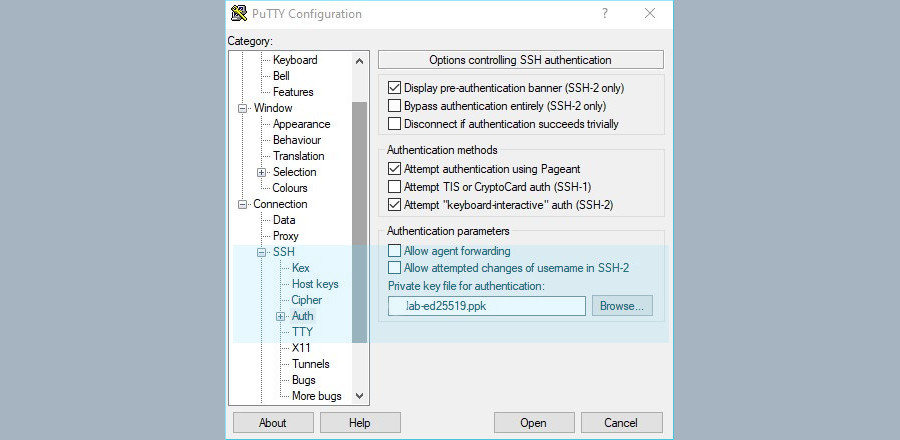Toggle Attempt authentication using Pageant
The image size is (900, 440).
pyautogui.click(x=394, y=169)
